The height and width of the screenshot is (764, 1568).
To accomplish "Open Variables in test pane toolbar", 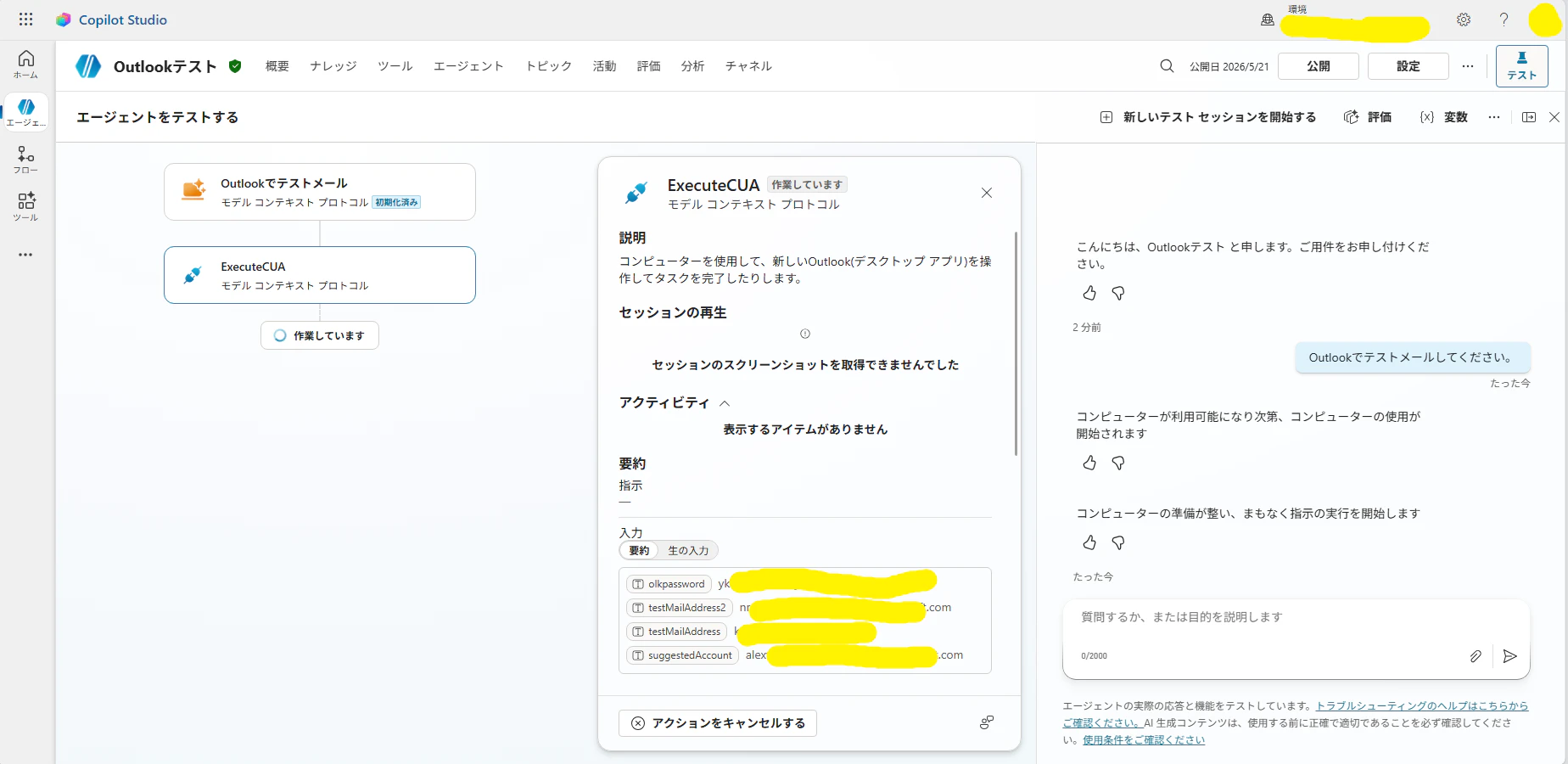I will 1444,117.
